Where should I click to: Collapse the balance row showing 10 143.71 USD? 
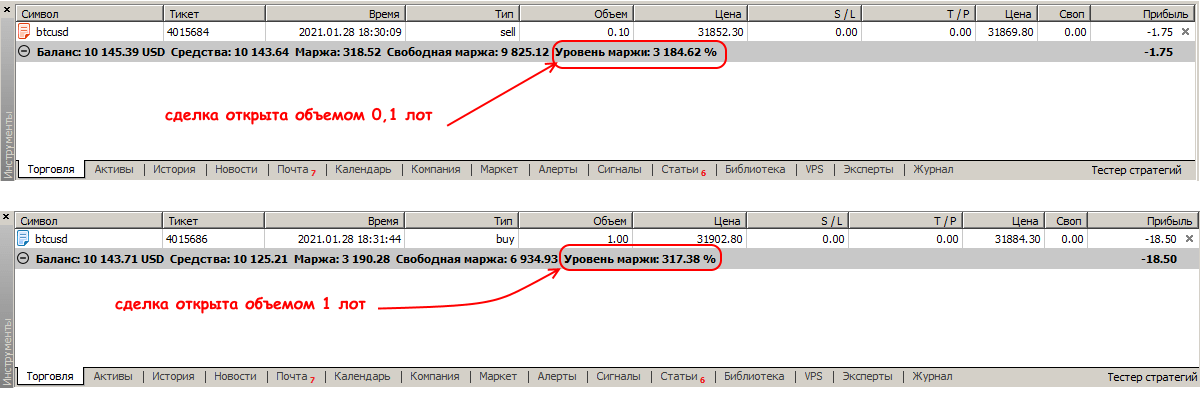click(x=25, y=259)
